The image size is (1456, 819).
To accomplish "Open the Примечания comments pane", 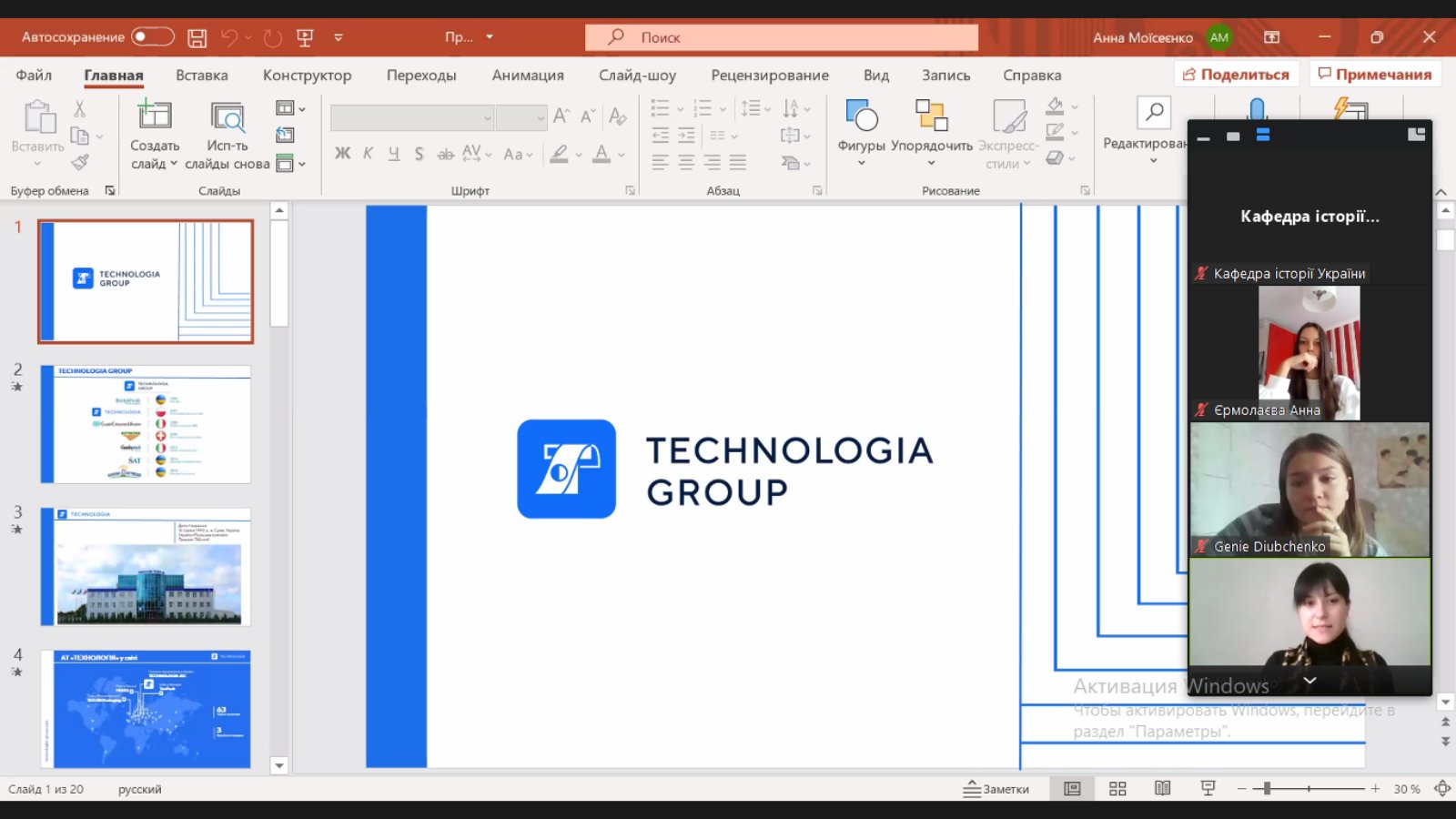I will pos(1375,74).
